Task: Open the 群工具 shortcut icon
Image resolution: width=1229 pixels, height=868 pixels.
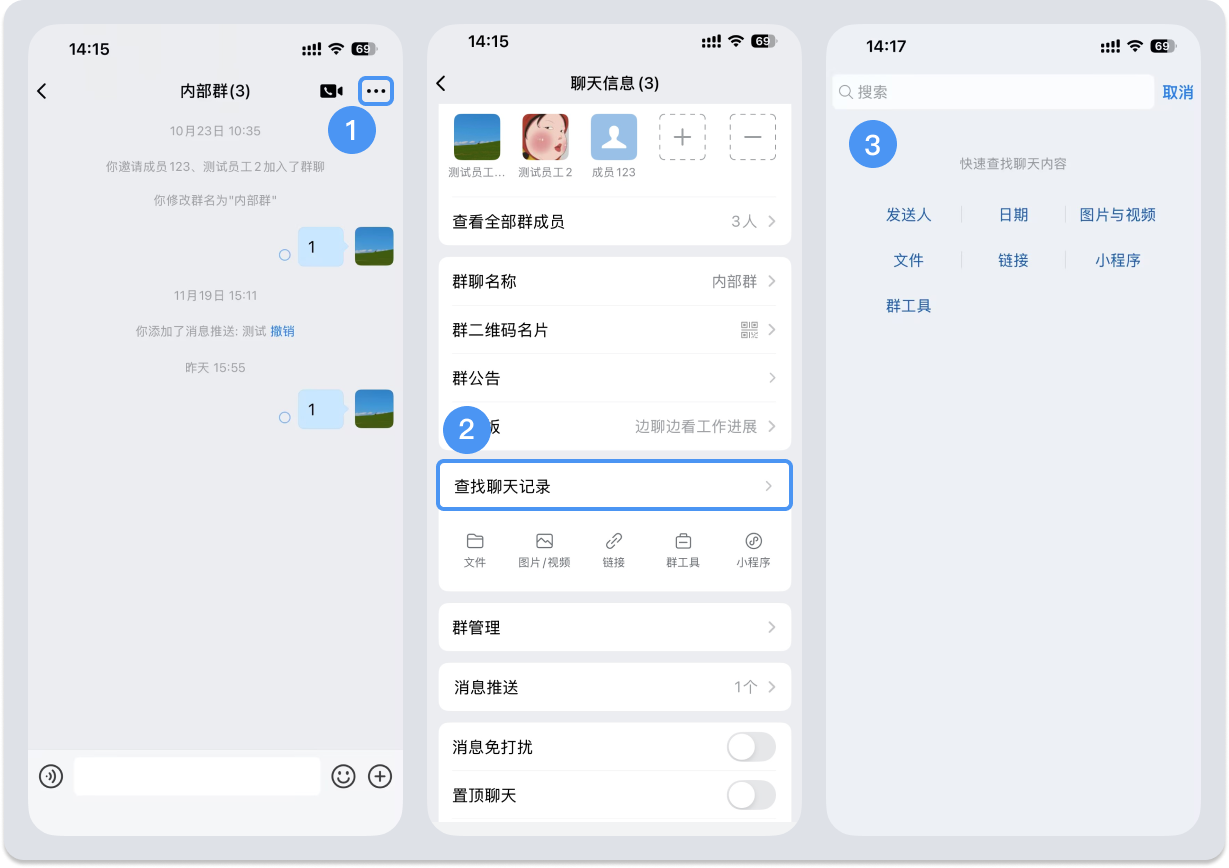Action: [x=683, y=549]
